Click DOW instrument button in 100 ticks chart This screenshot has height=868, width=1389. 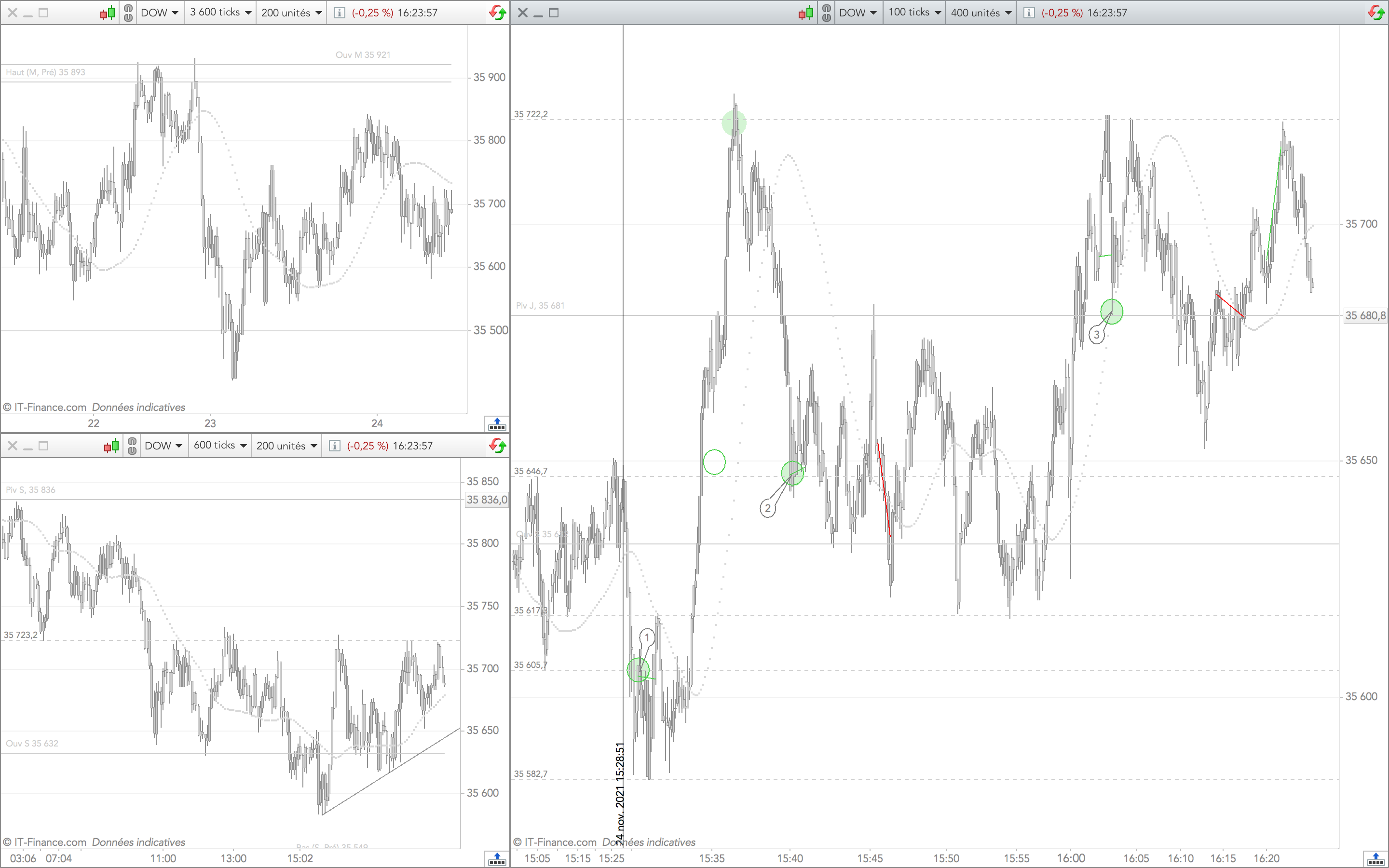[858, 13]
